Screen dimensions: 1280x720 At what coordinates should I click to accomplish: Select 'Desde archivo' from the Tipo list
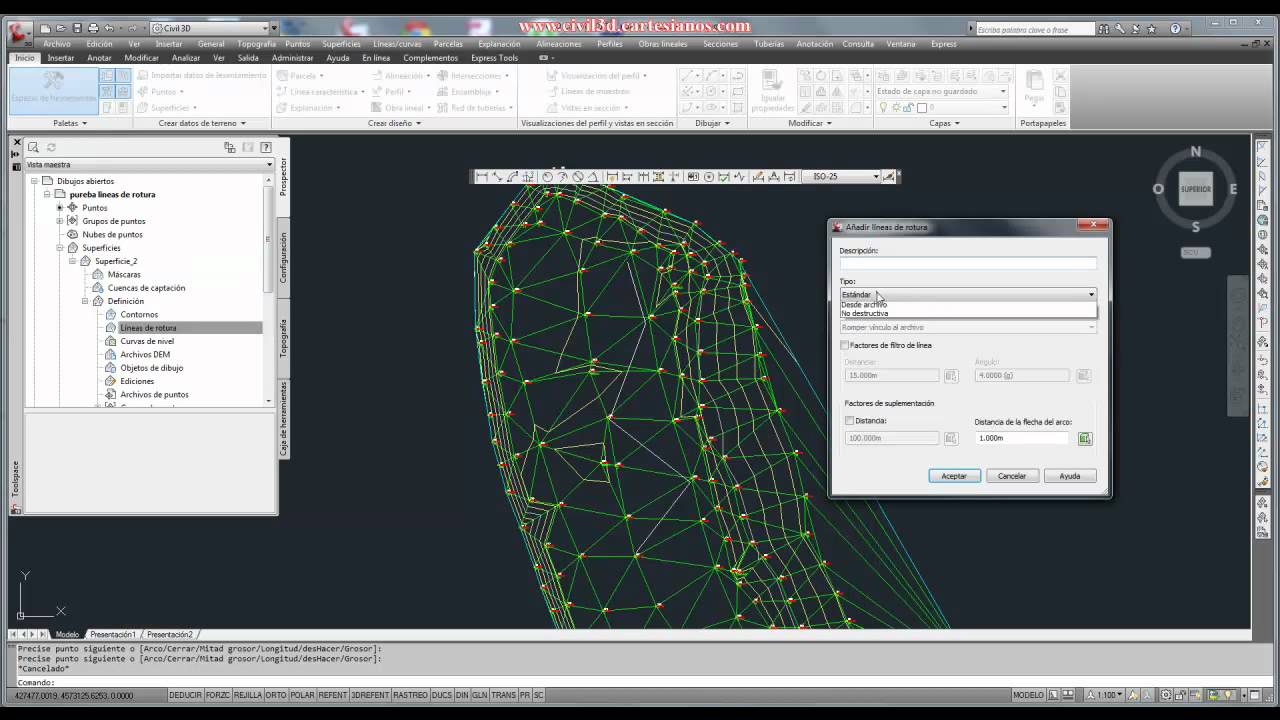(968, 304)
